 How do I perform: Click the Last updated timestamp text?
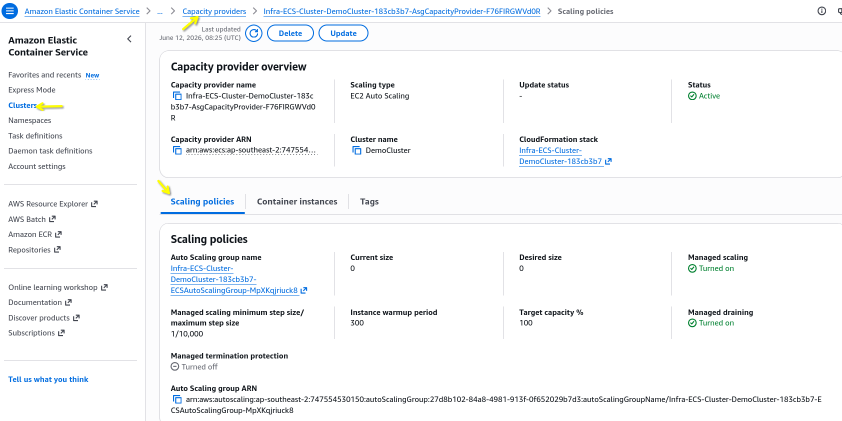click(x=200, y=34)
